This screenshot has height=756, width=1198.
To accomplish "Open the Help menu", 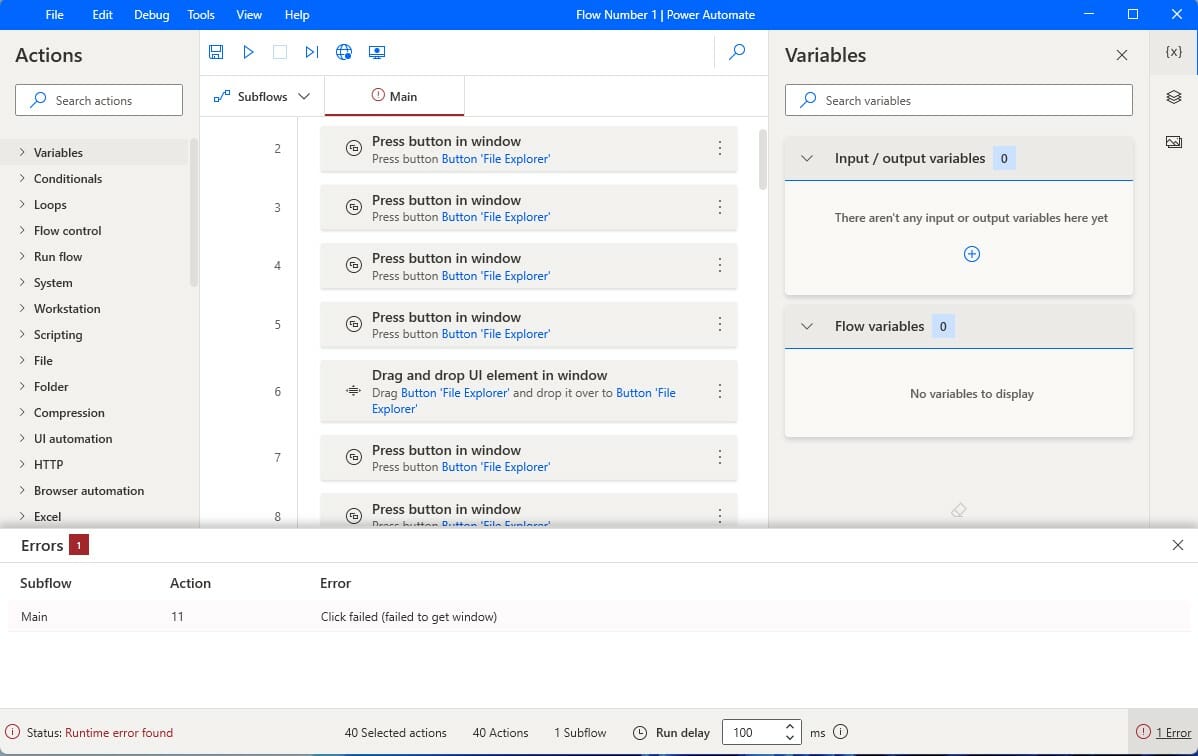I will coord(297,15).
